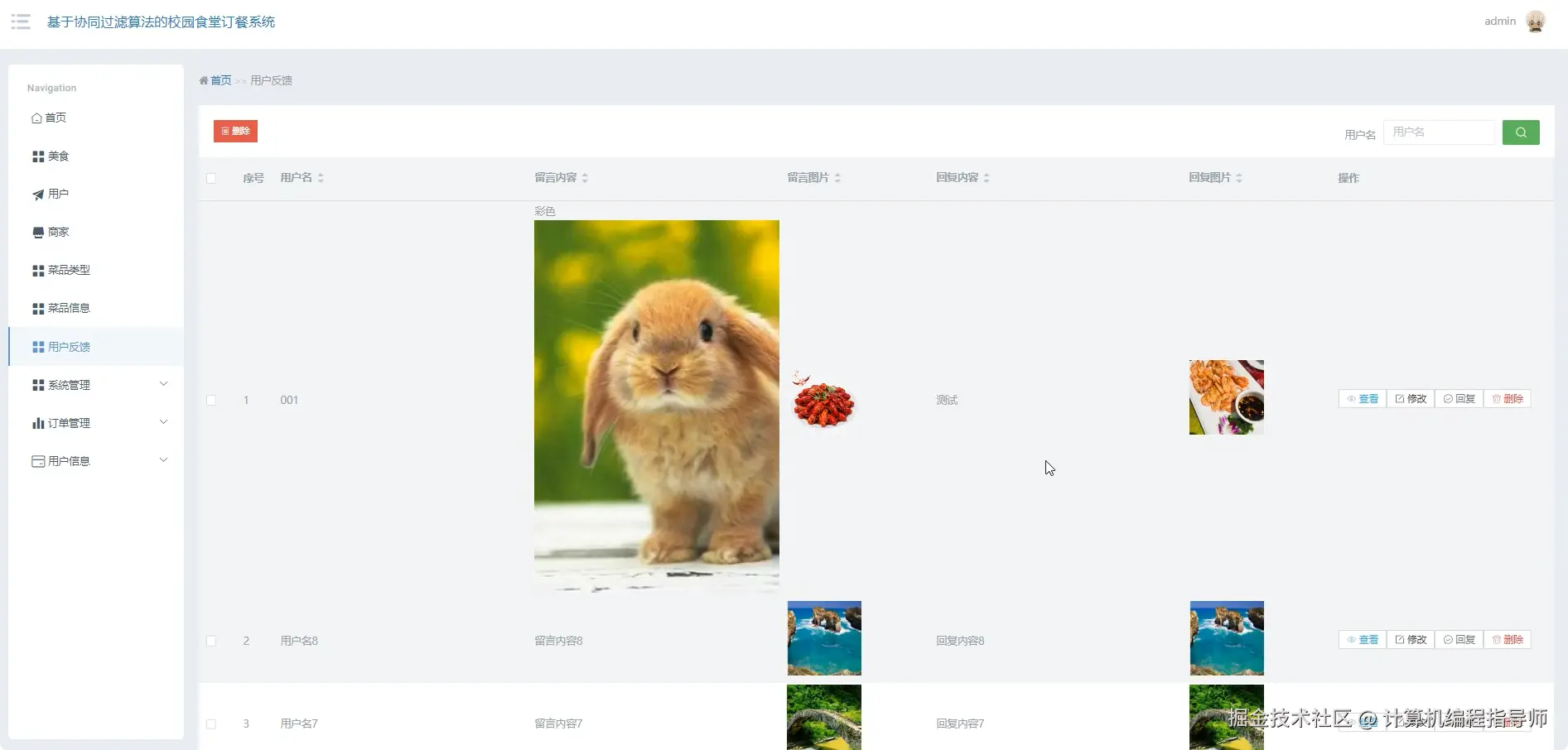Open the sea 留言图片 thumbnail for 用户名8
Screen dimensions: 1568x750
pyautogui.click(x=824, y=638)
